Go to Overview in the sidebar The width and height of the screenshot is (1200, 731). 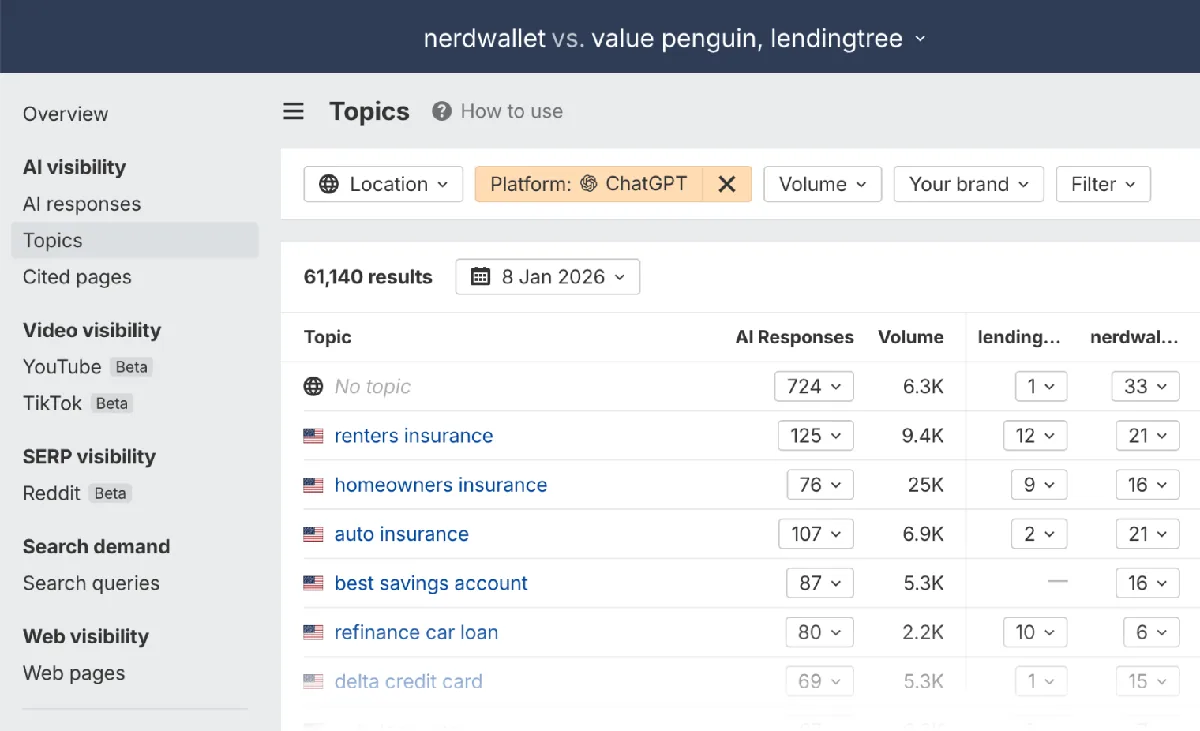66,114
